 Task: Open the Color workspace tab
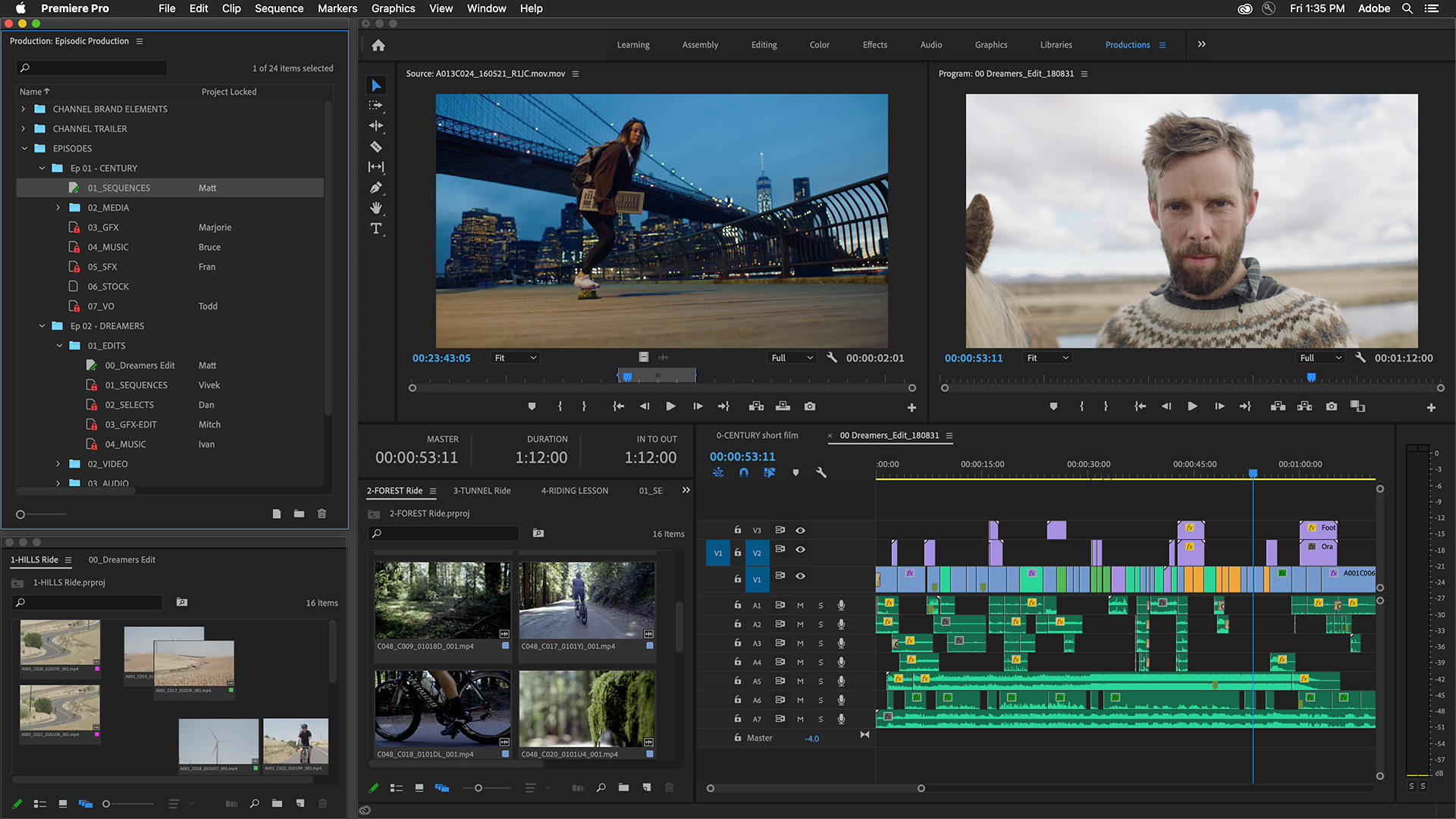(819, 45)
